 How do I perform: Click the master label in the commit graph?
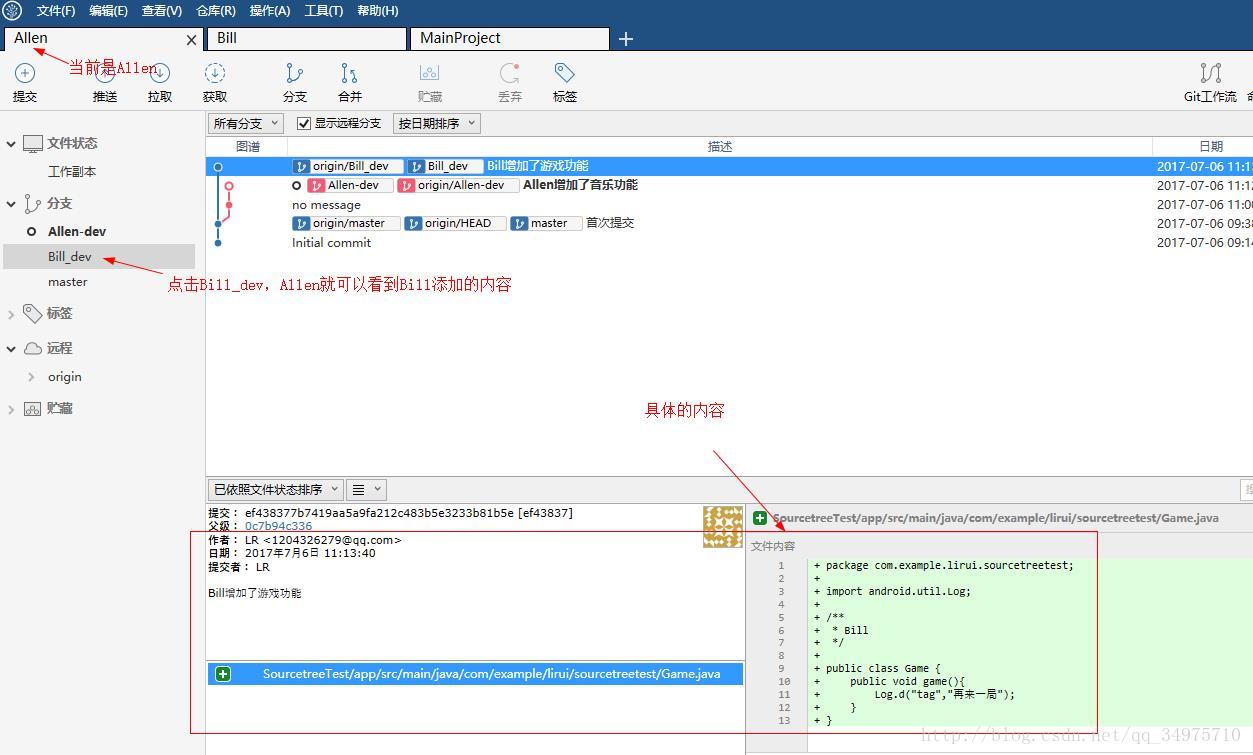pos(546,223)
